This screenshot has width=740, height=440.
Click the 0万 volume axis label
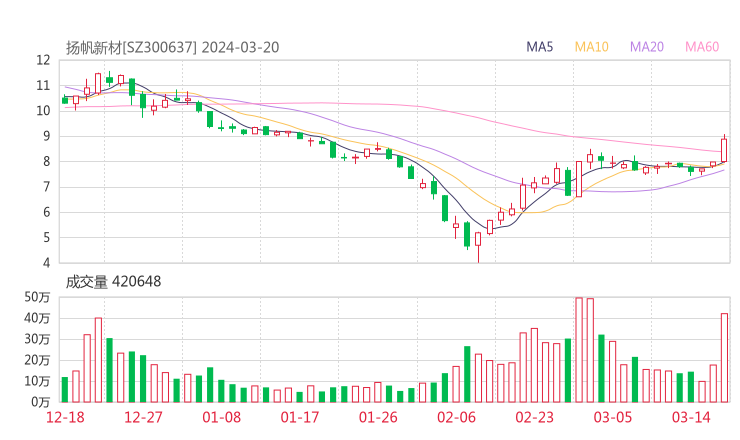click(x=41, y=402)
